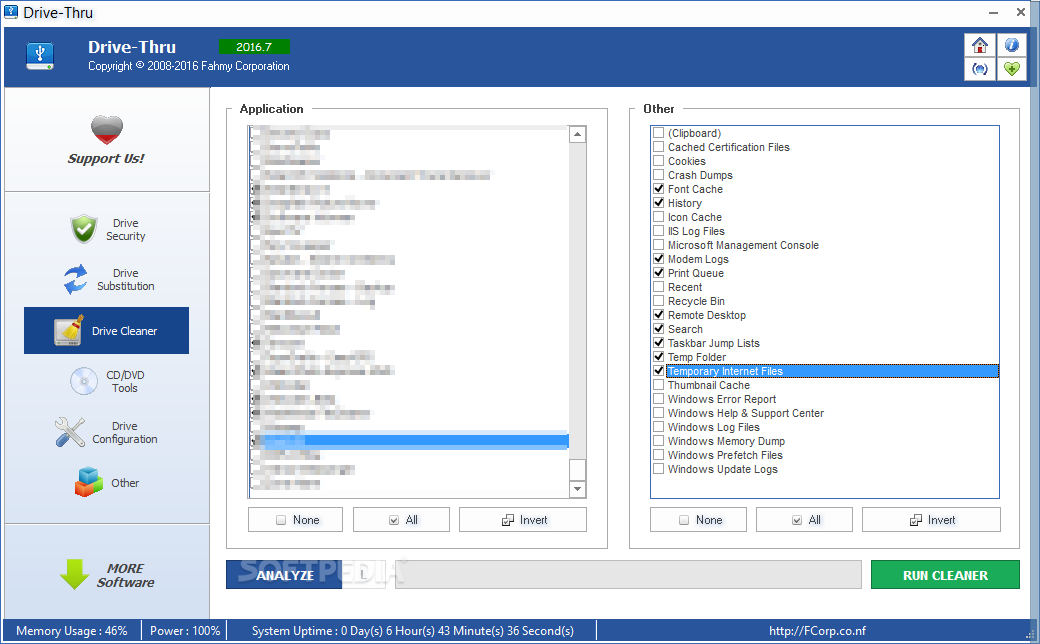
Task: Select highlighted row in Application list
Action: pos(410,440)
